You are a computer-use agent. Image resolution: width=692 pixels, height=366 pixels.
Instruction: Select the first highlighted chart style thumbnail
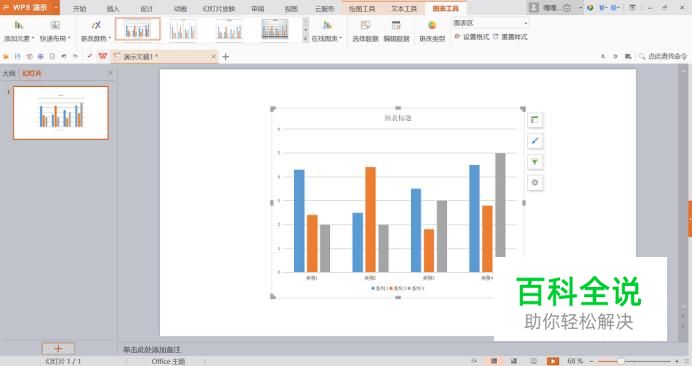137,29
